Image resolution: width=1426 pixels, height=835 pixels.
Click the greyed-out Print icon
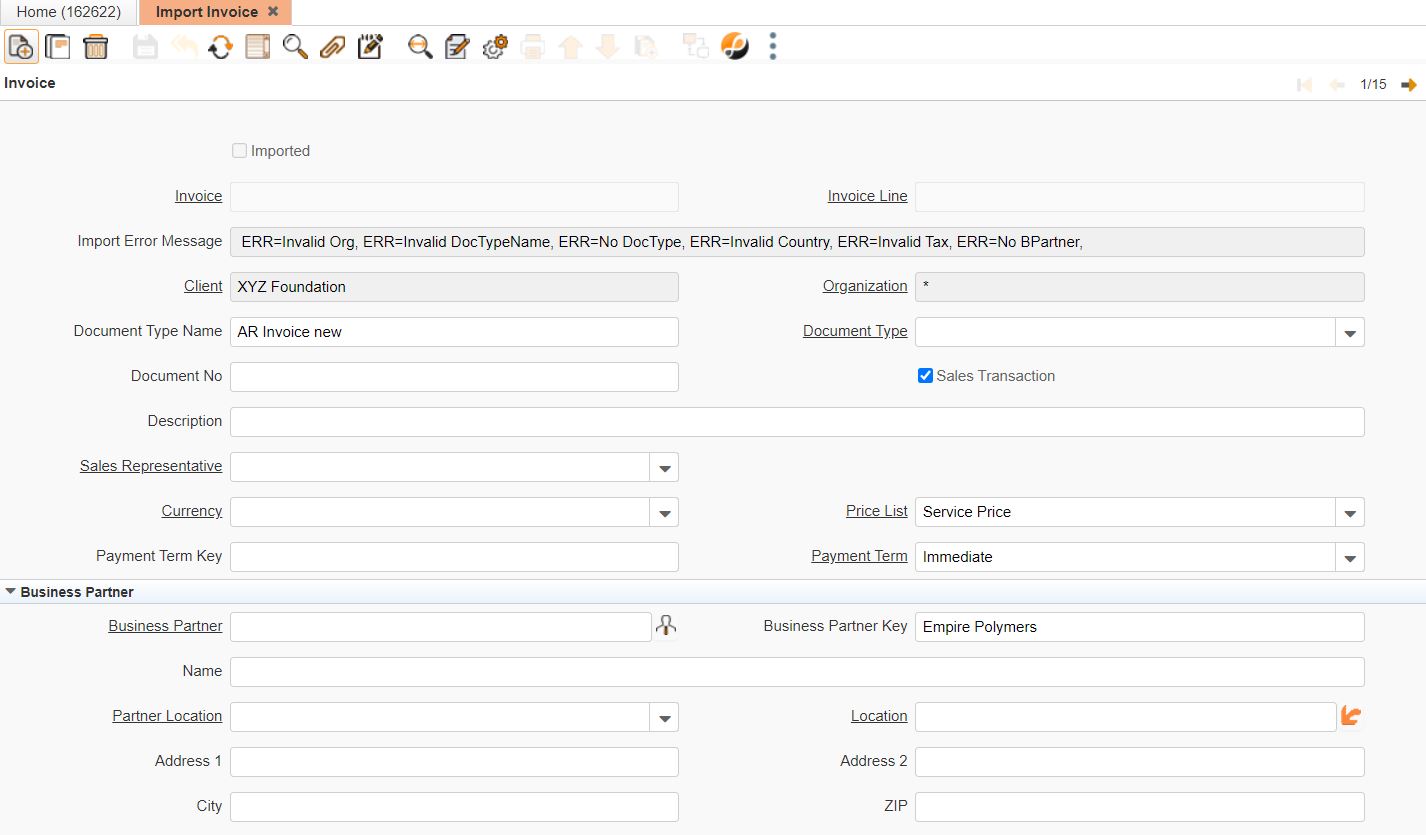[x=532, y=46]
